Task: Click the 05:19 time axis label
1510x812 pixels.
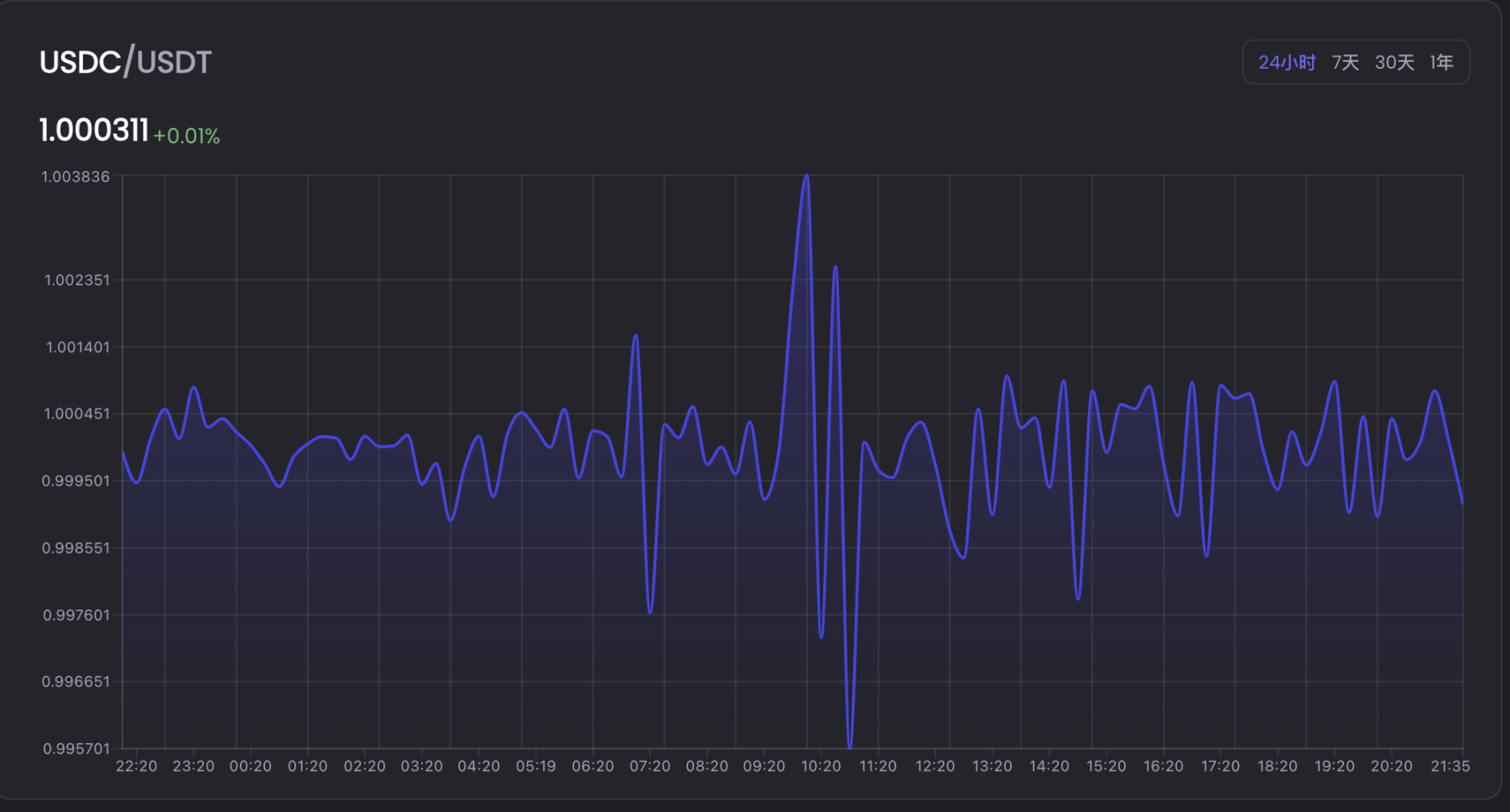Action: pyautogui.click(x=535, y=767)
